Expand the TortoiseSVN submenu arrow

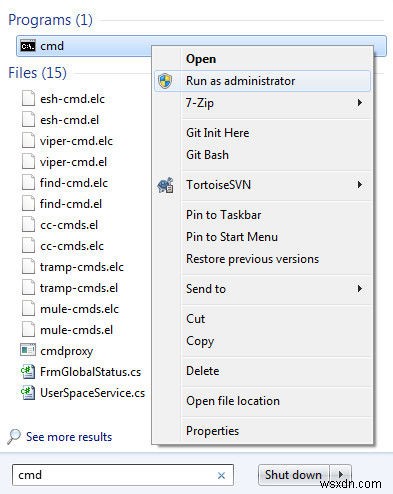click(360, 184)
